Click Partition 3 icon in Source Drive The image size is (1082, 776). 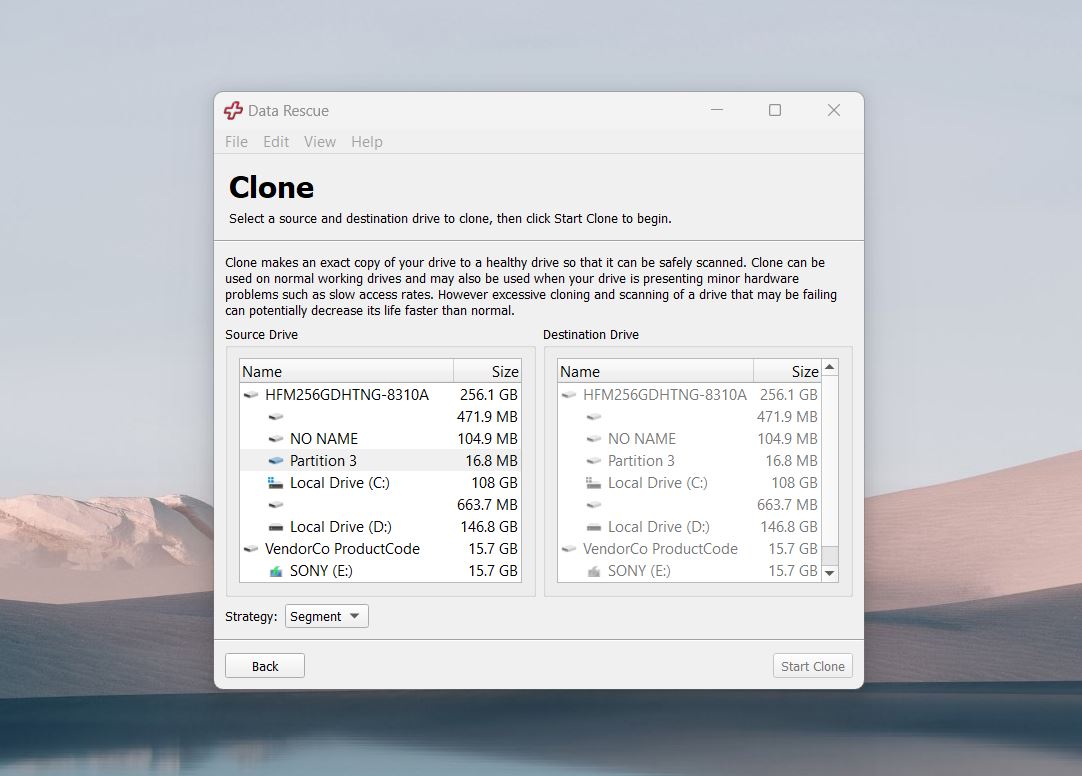coord(276,461)
